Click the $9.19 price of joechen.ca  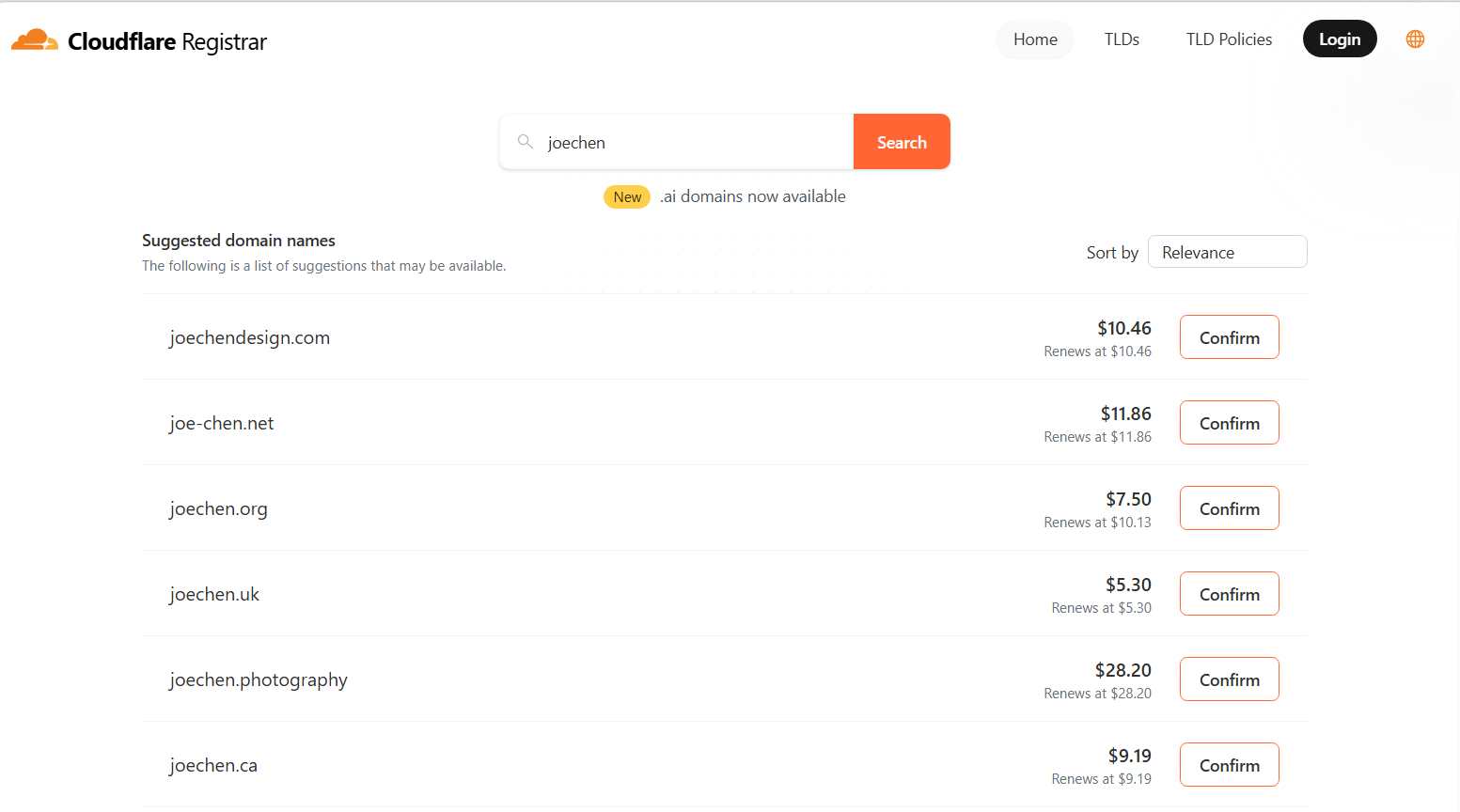(1129, 756)
